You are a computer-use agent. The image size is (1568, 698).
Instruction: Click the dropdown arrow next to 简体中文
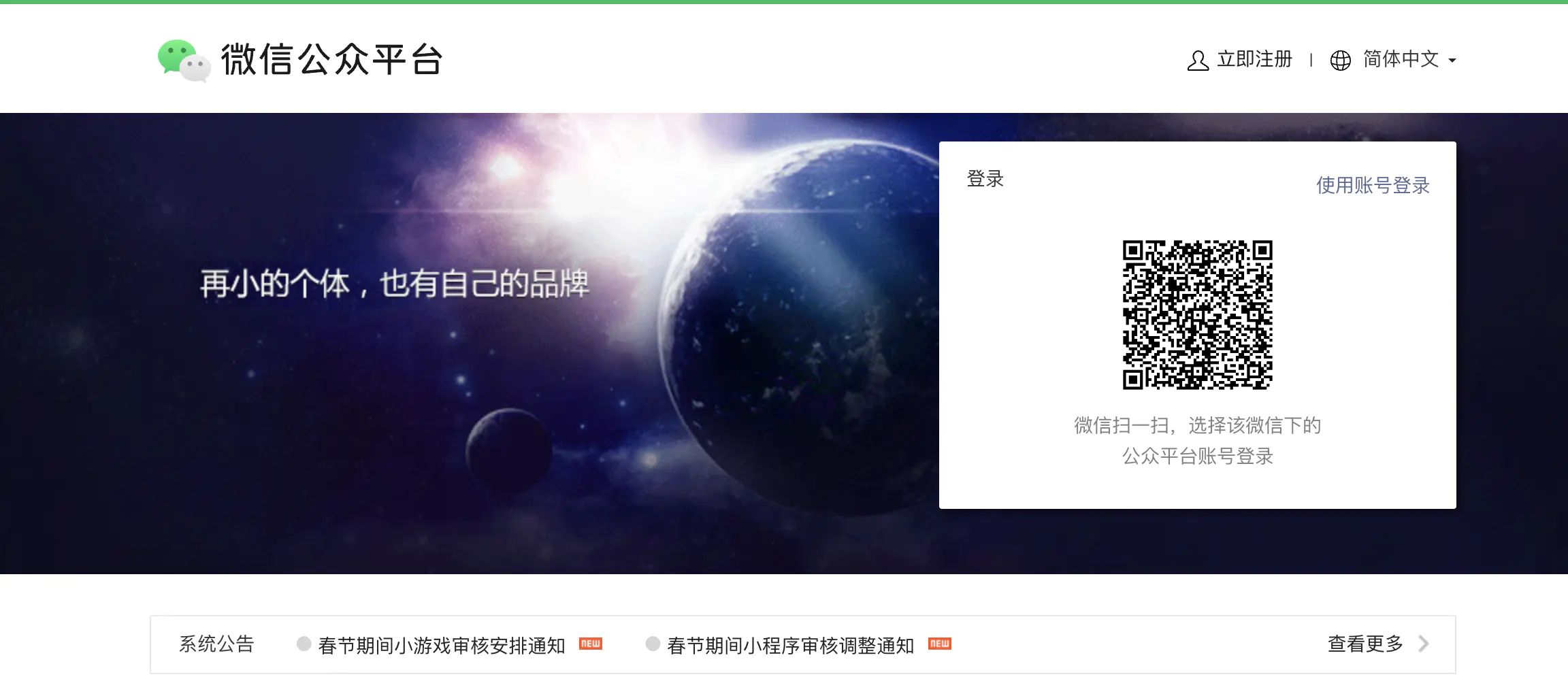tap(1452, 61)
